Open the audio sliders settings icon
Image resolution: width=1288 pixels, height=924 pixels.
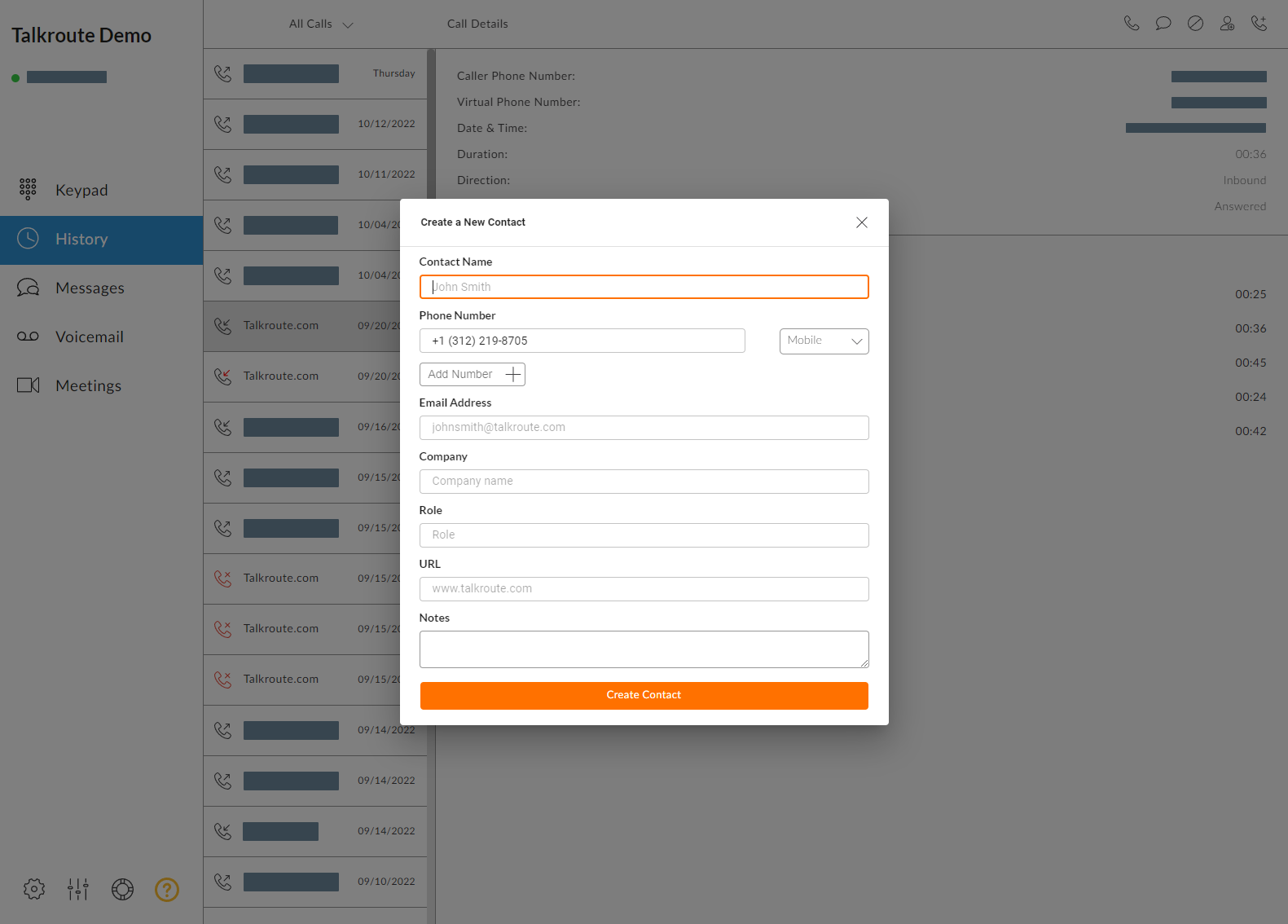(x=78, y=889)
